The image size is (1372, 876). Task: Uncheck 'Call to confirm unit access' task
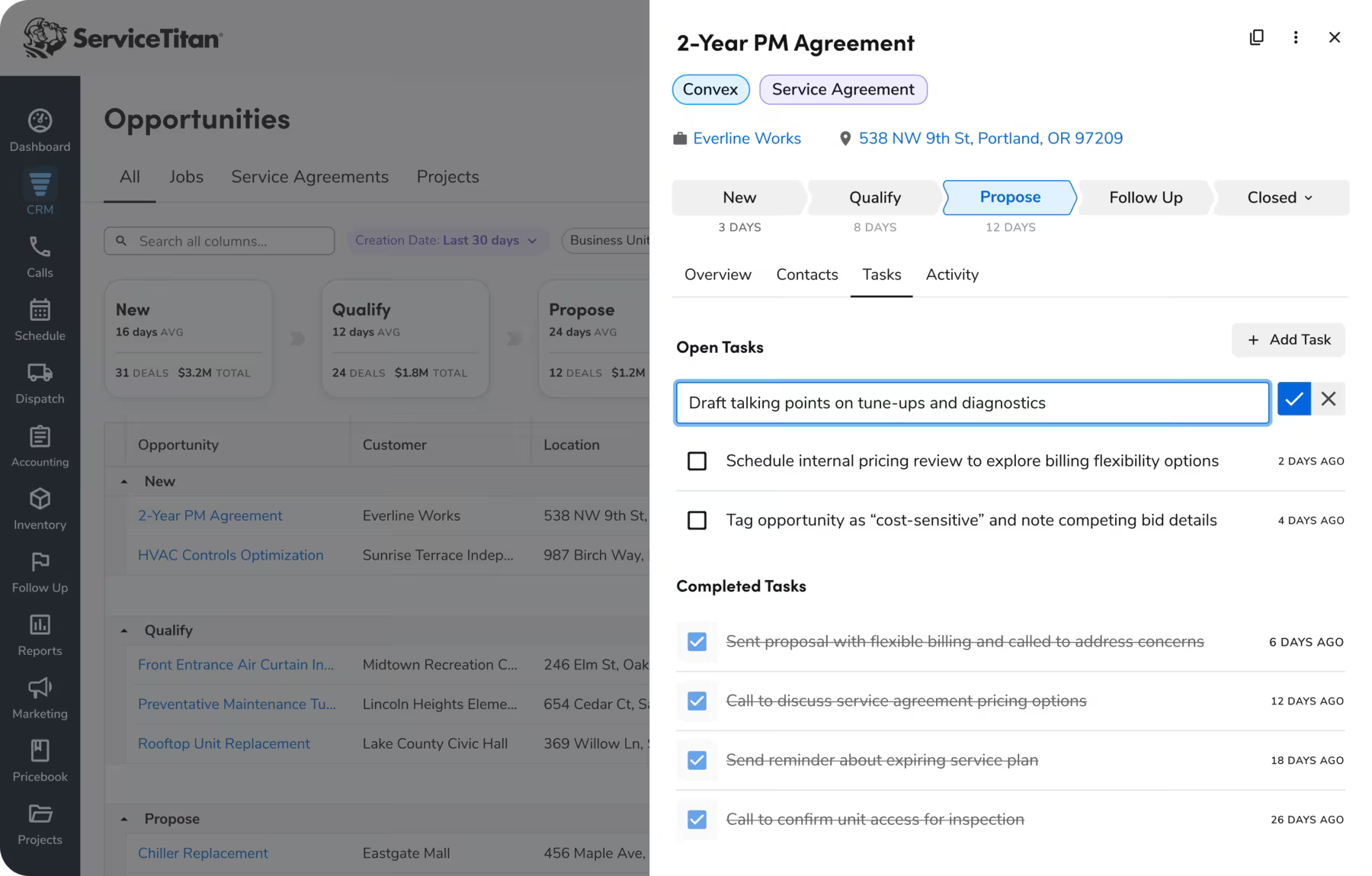point(697,820)
